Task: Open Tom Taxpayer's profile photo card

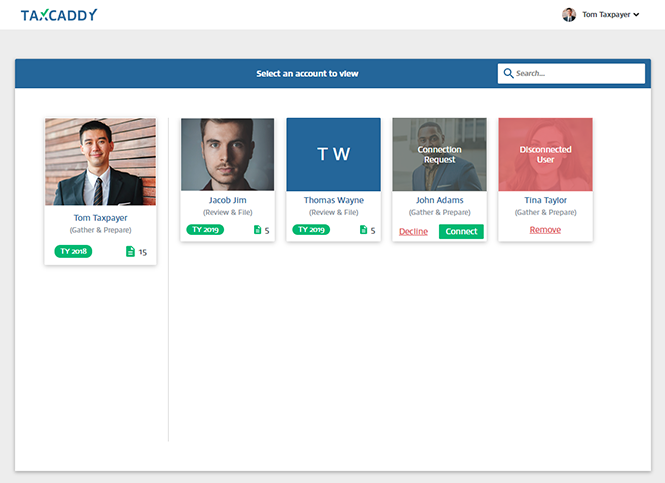Action: coord(101,162)
